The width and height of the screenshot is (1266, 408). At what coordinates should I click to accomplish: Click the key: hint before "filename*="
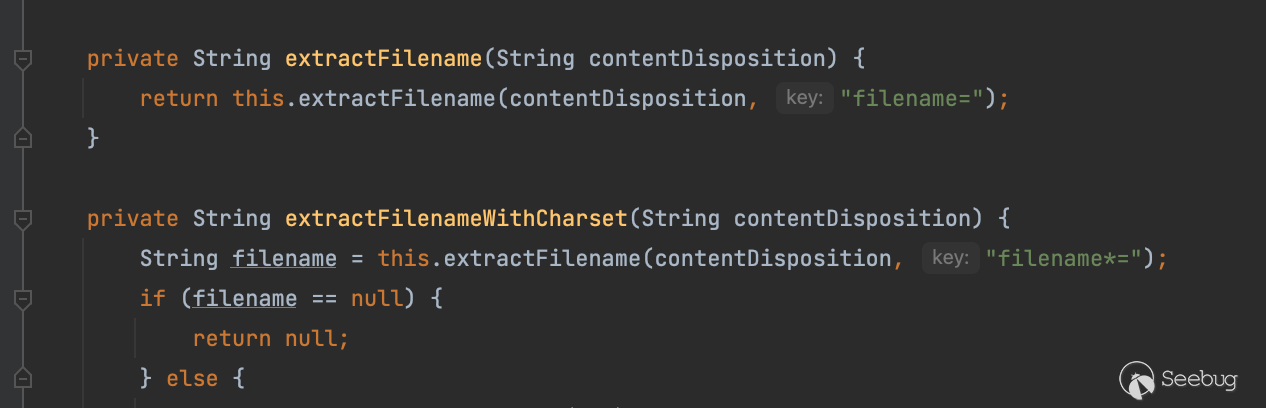click(949, 258)
